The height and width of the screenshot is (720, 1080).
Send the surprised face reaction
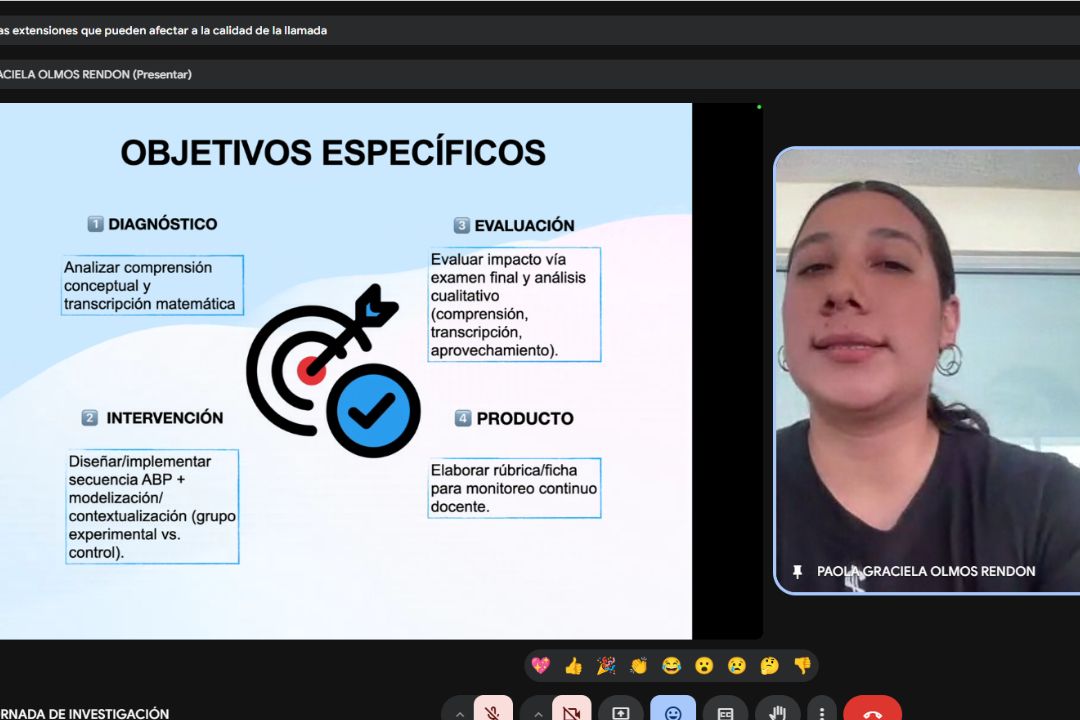pyautogui.click(x=704, y=666)
